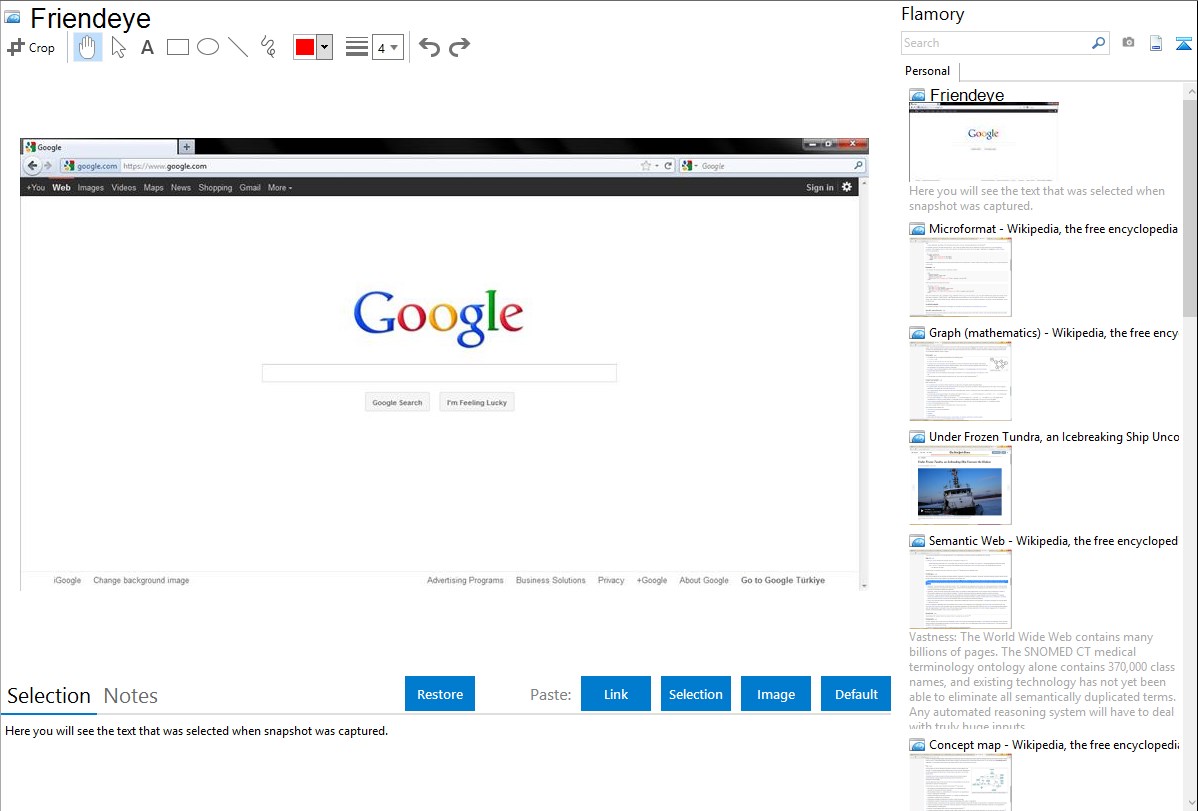Click the Vastness description text under Semantic Web

[x=1042, y=681]
